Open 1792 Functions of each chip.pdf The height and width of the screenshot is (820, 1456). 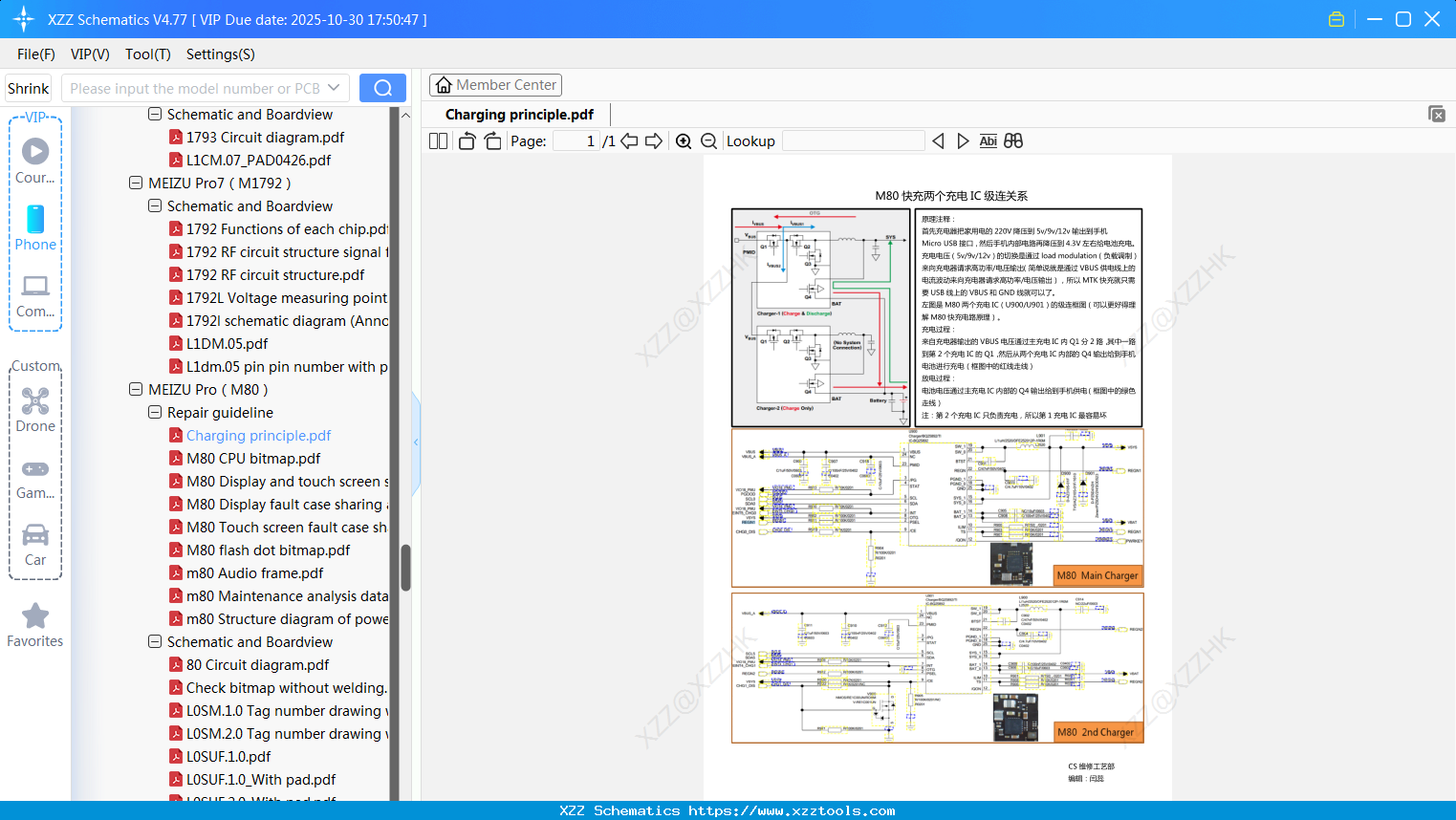278,229
